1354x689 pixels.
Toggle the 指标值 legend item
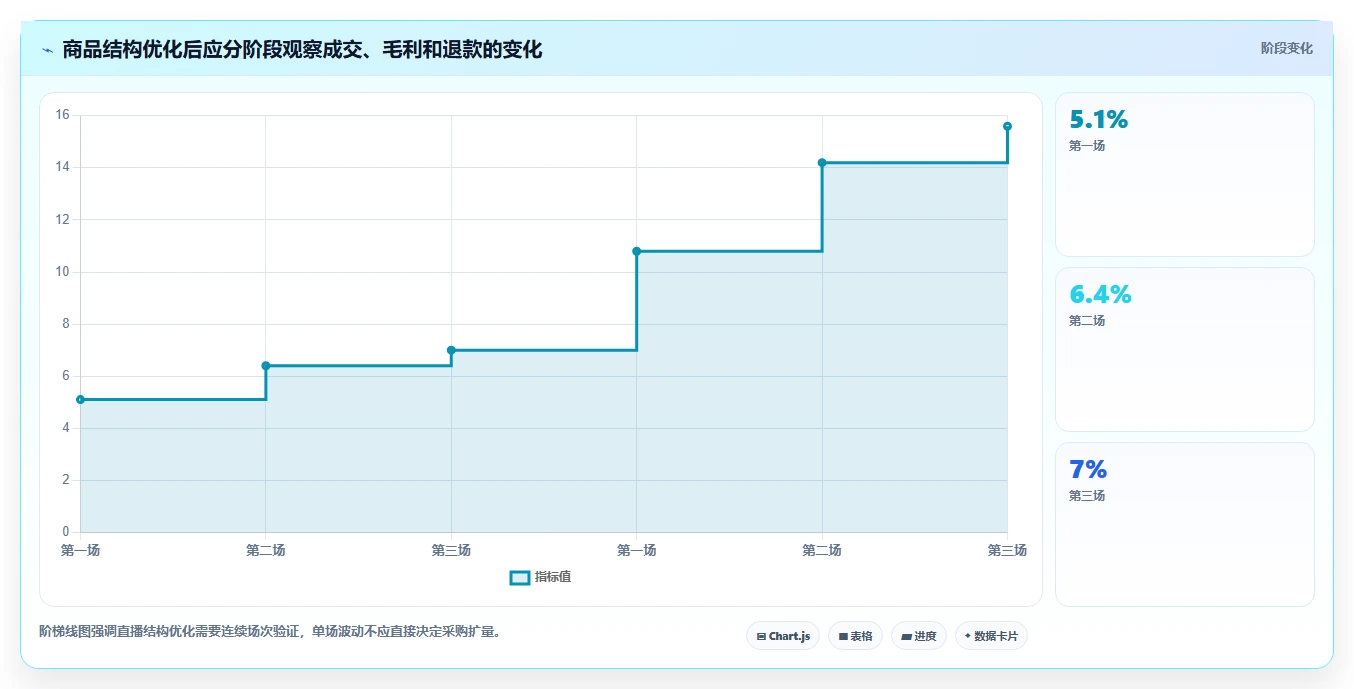coord(541,577)
